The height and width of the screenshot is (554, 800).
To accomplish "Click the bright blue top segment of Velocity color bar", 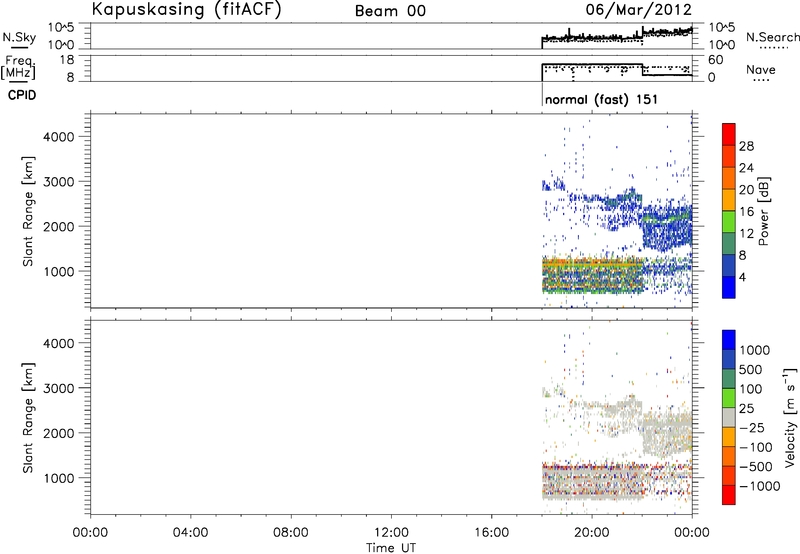I will pos(729,340).
